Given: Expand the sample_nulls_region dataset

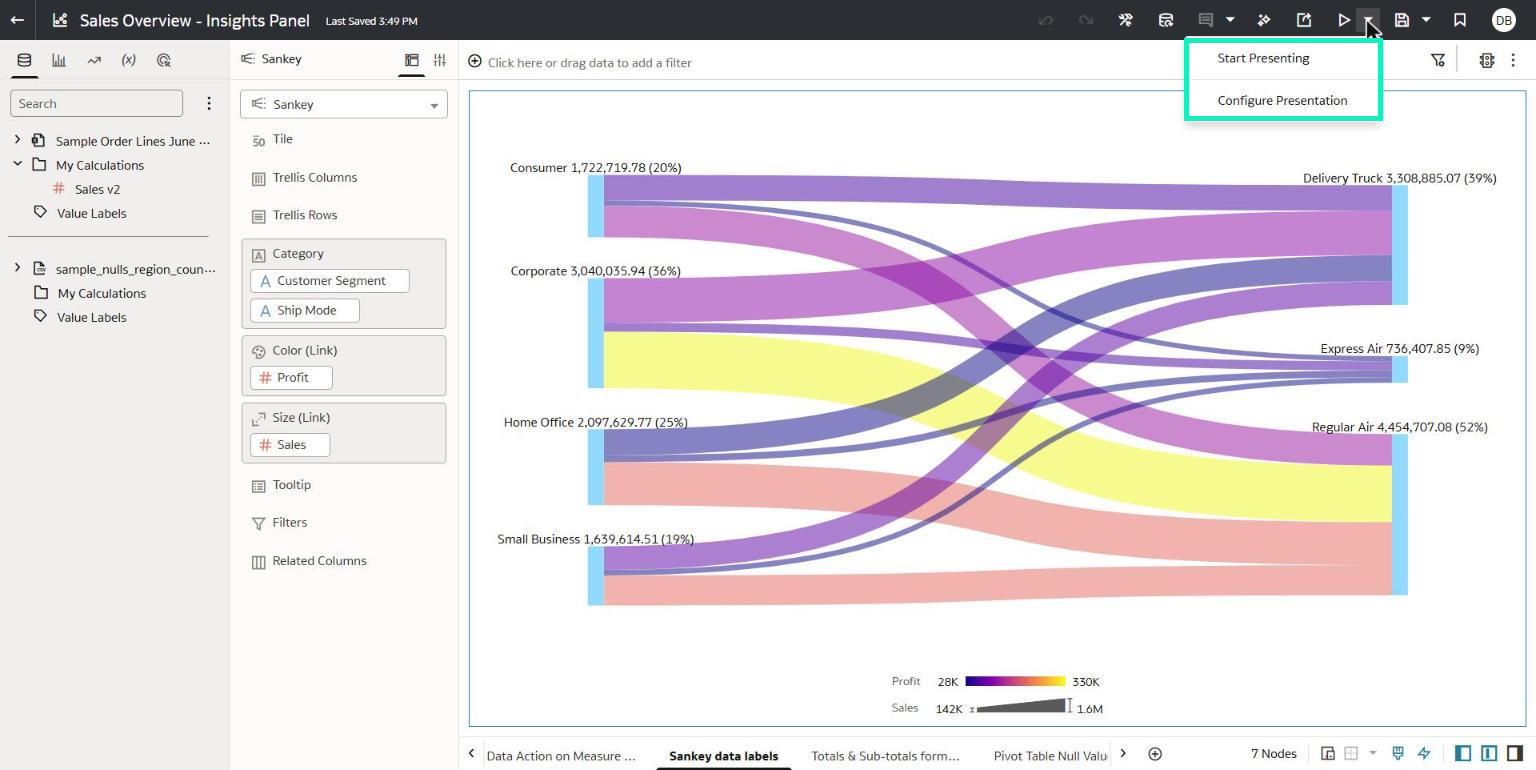Looking at the screenshot, I should (17, 268).
